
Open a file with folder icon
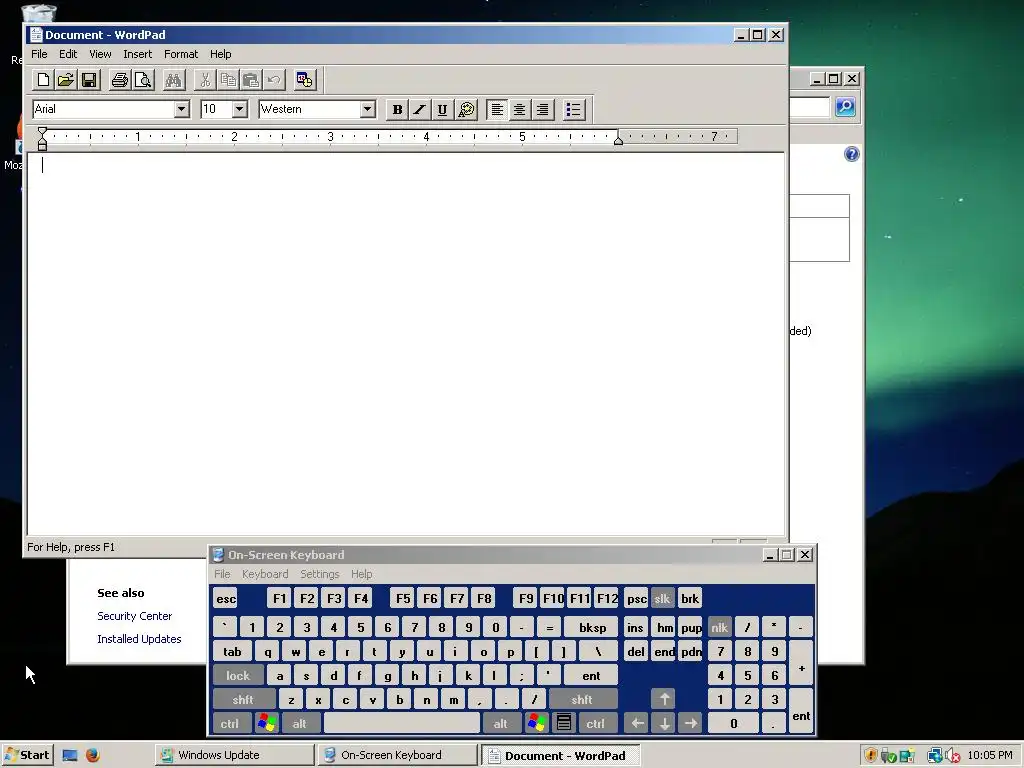[x=66, y=80]
